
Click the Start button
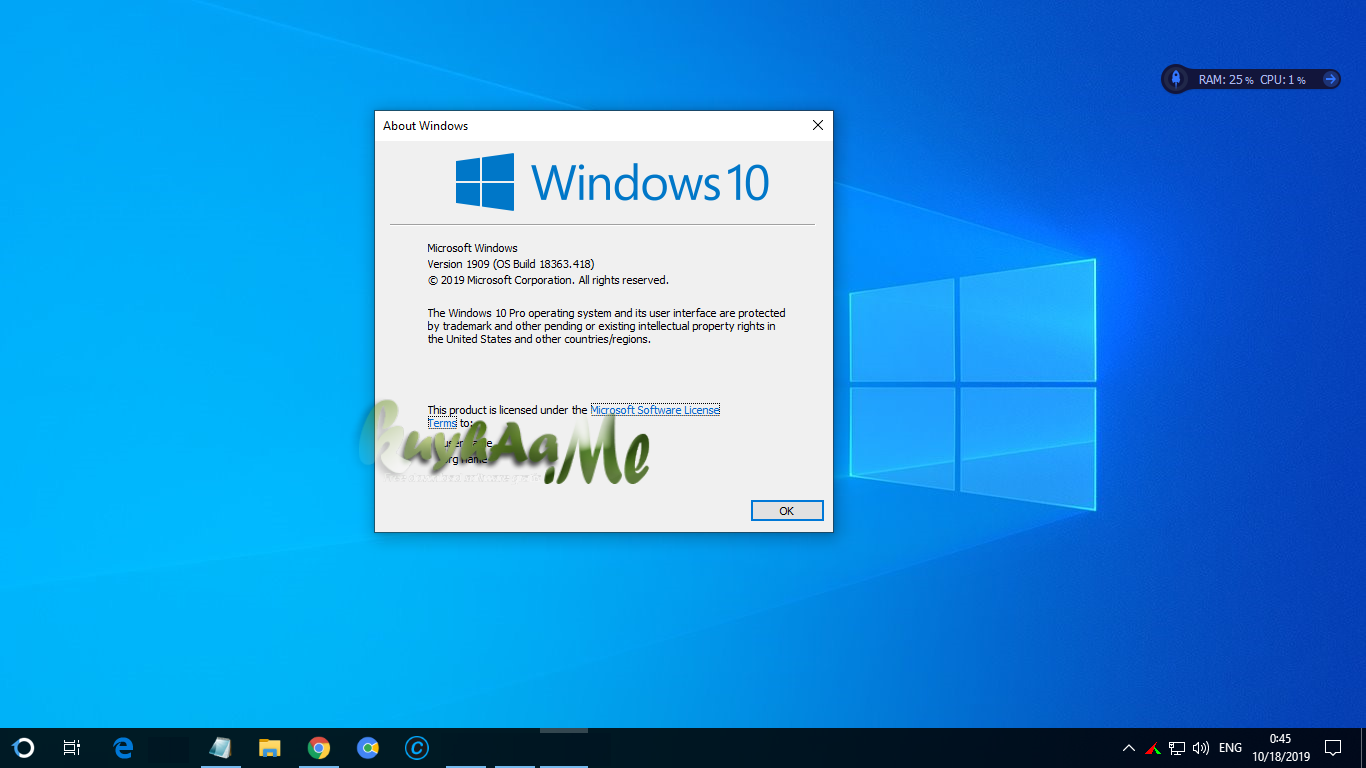coord(22,747)
